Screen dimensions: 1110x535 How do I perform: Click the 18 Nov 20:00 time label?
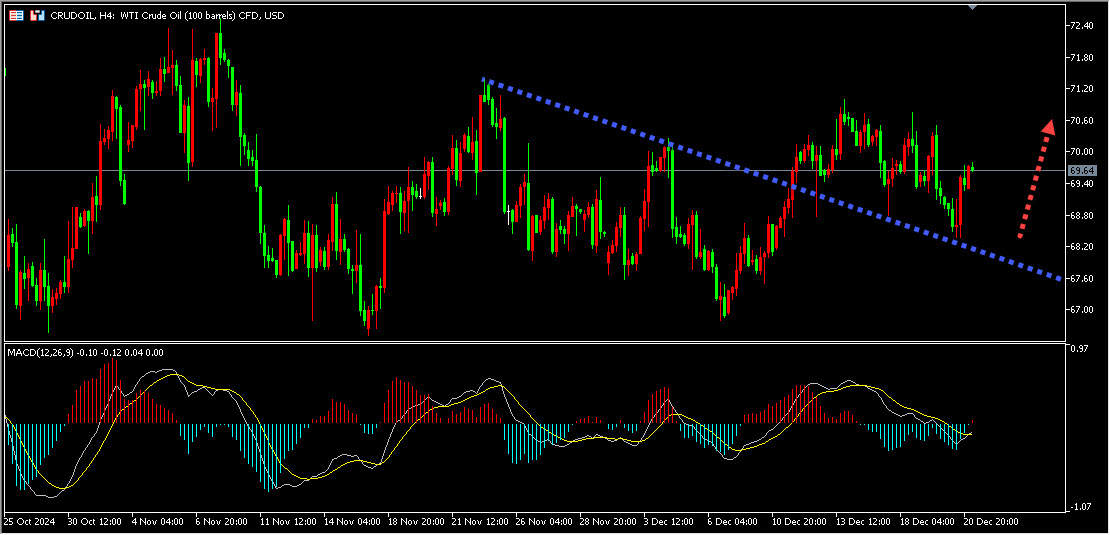click(416, 521)
